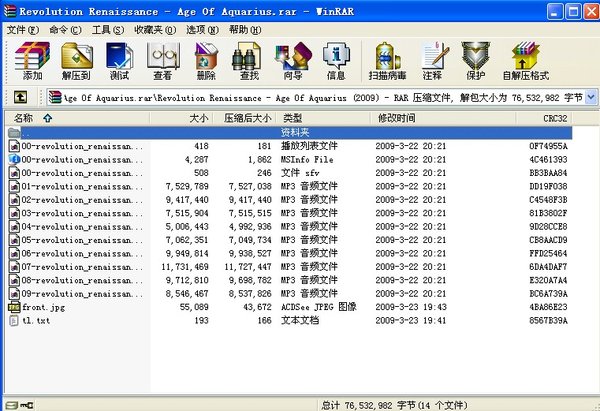Click the front.jpg file icon
The width and height of the screenshot is (600, 411).
click(14, 307)
